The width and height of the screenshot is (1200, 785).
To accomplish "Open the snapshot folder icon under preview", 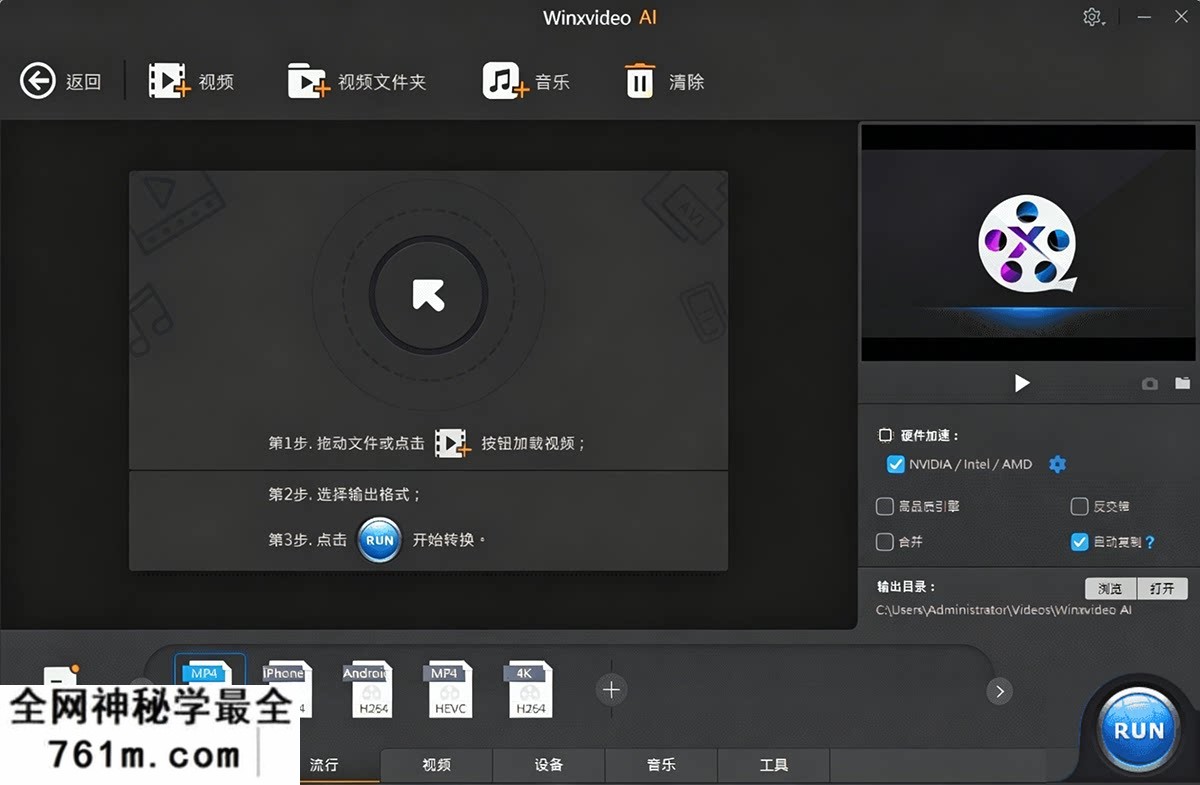I will (1183, 383).
